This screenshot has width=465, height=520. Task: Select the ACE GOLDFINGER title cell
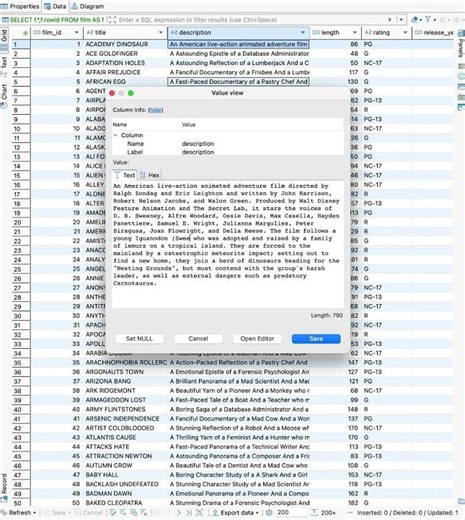[x=125, y=53]
